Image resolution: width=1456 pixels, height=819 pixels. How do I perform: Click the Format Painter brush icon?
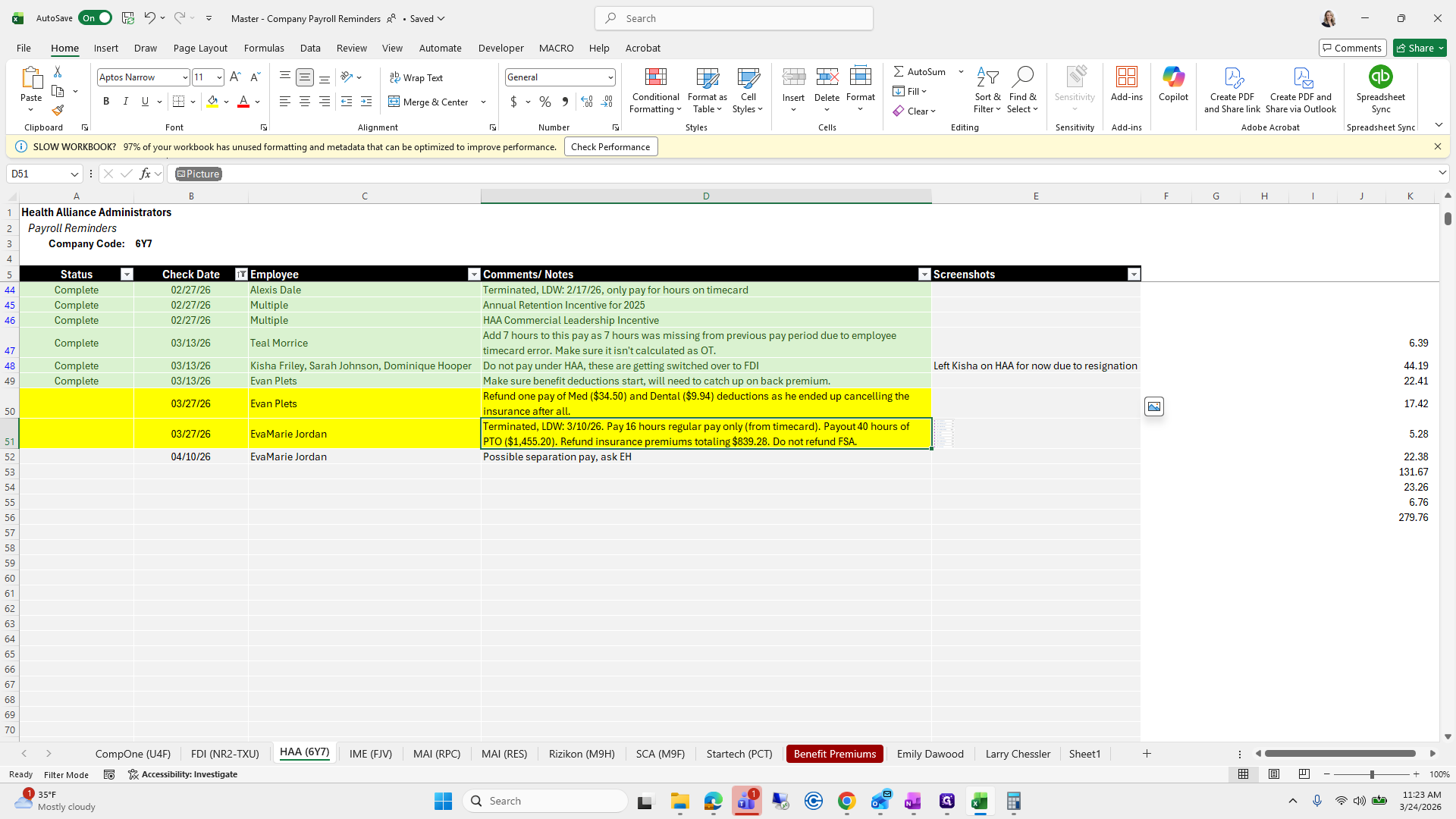(58, 111)
